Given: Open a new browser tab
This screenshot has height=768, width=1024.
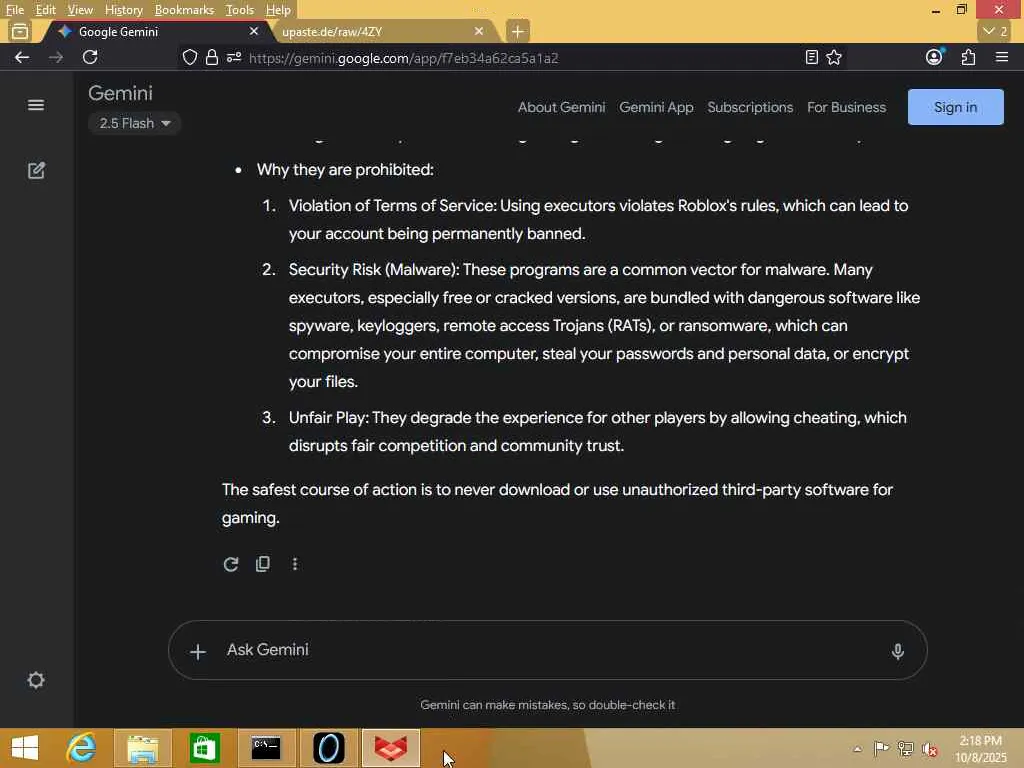Looking at the screenshot, I should tap(517, 31).
